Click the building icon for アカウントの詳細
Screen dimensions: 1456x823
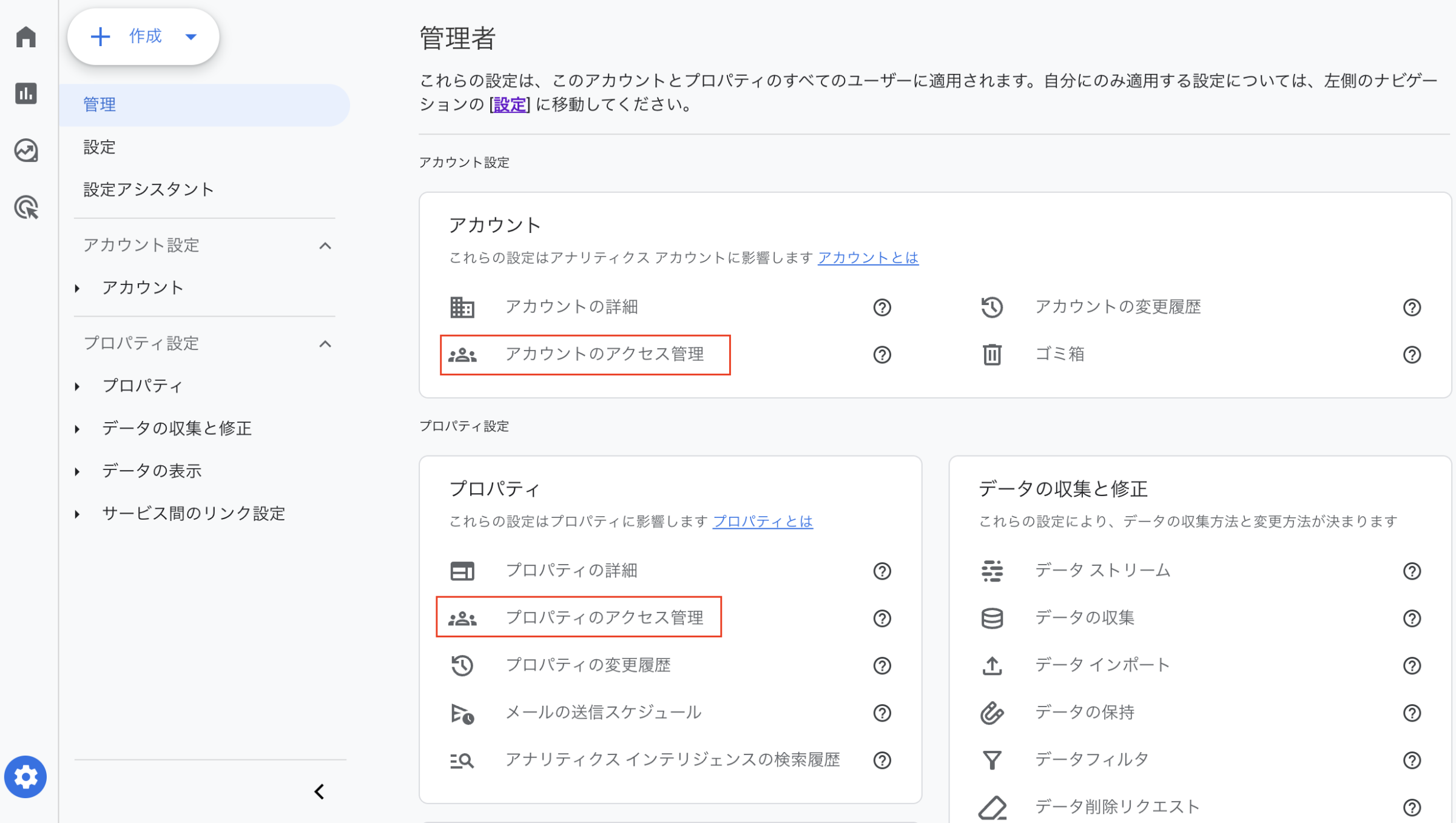point(462,307)
